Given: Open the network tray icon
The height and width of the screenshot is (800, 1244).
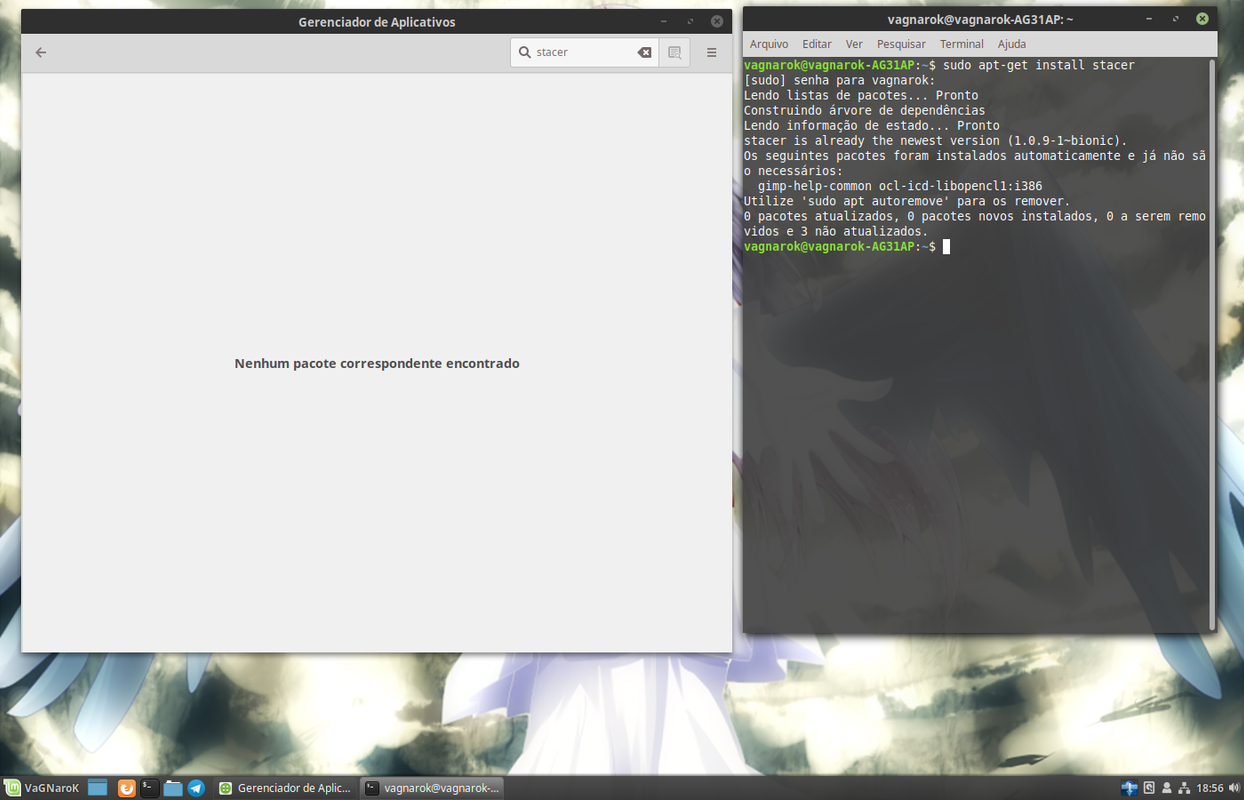Looking at the screenshot, I should coord(1184,788).
